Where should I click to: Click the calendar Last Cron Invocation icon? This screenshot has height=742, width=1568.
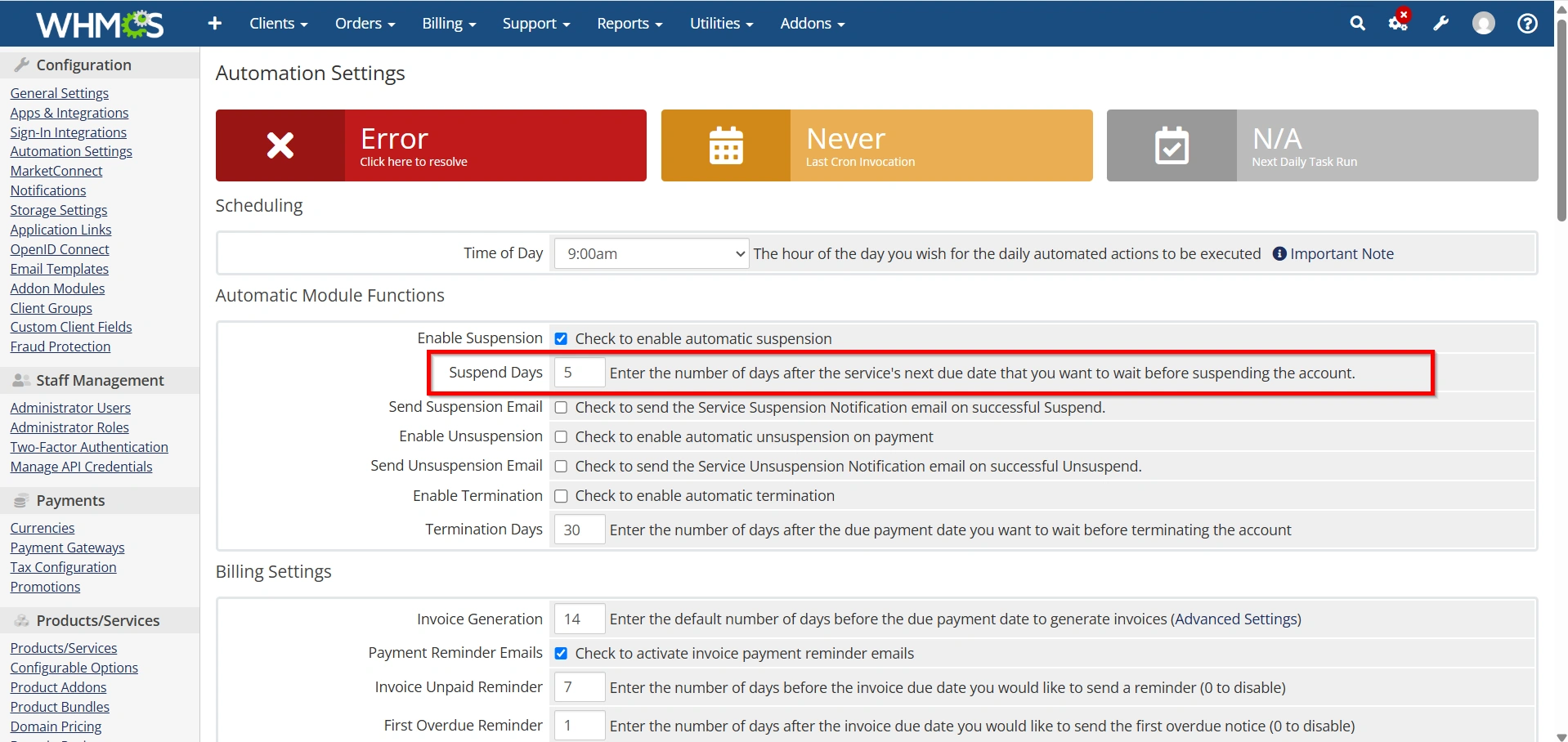coord(726,145)
